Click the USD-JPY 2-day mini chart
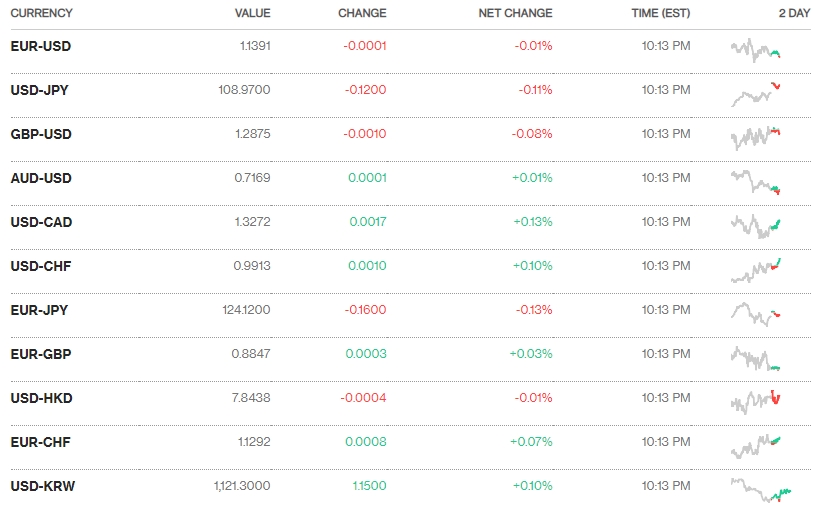This screenshot has height=512, width=820. [x=756, y=93]
